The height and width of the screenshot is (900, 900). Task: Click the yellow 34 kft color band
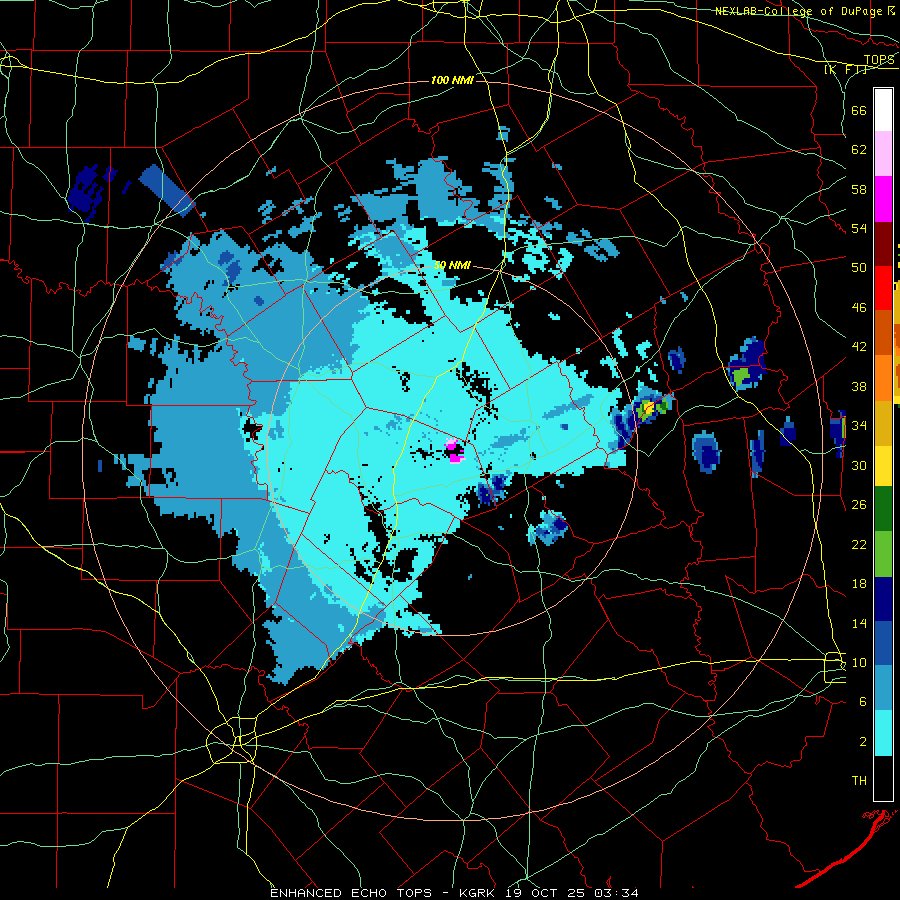883,465
